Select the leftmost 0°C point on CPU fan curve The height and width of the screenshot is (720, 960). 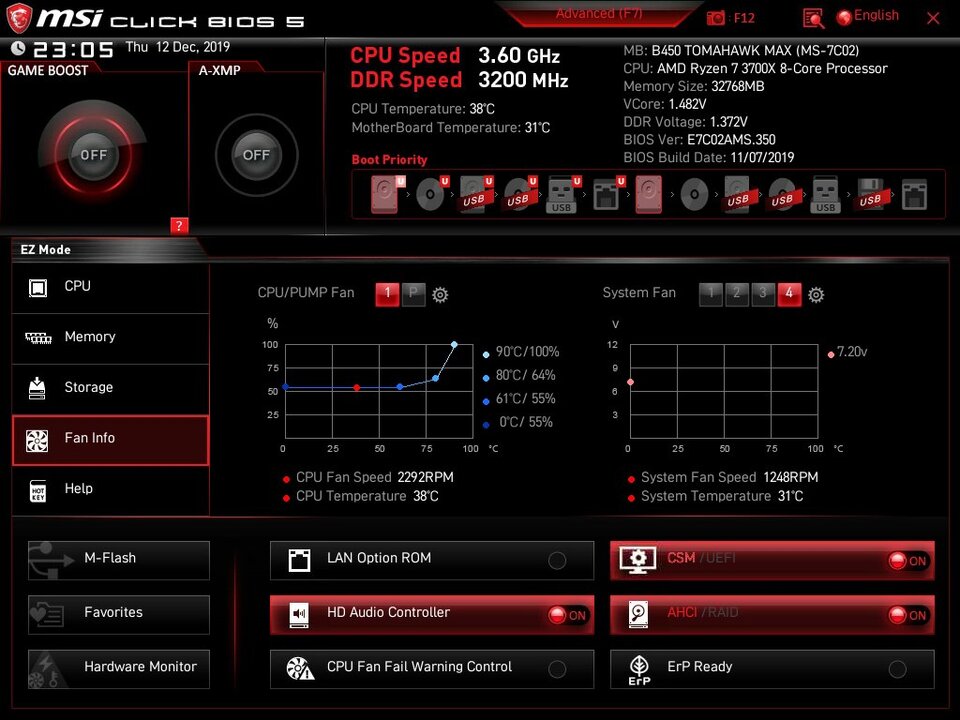[x=285, y=387]
